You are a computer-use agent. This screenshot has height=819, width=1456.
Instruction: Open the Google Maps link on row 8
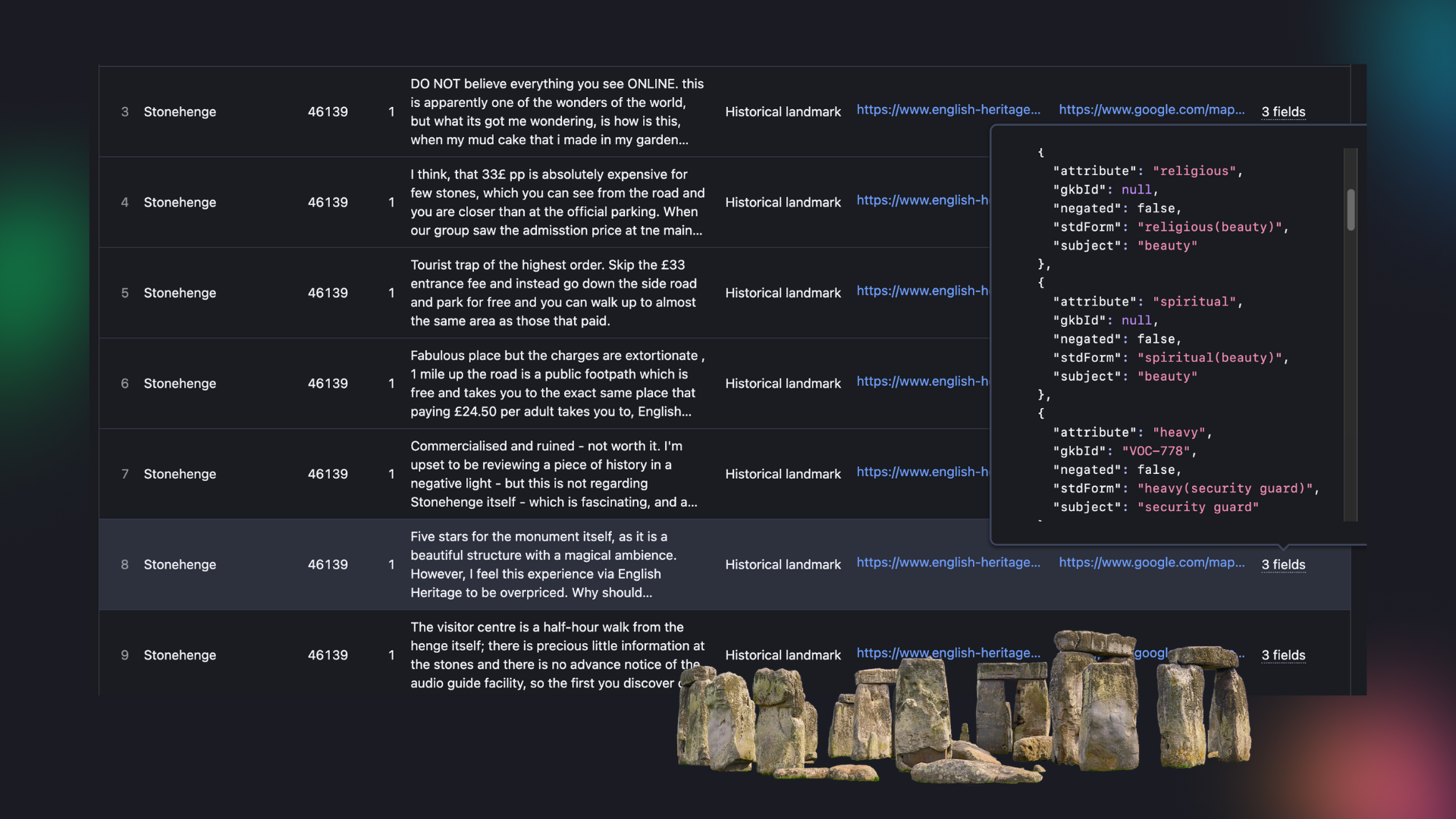click(x=1152, y=563)
